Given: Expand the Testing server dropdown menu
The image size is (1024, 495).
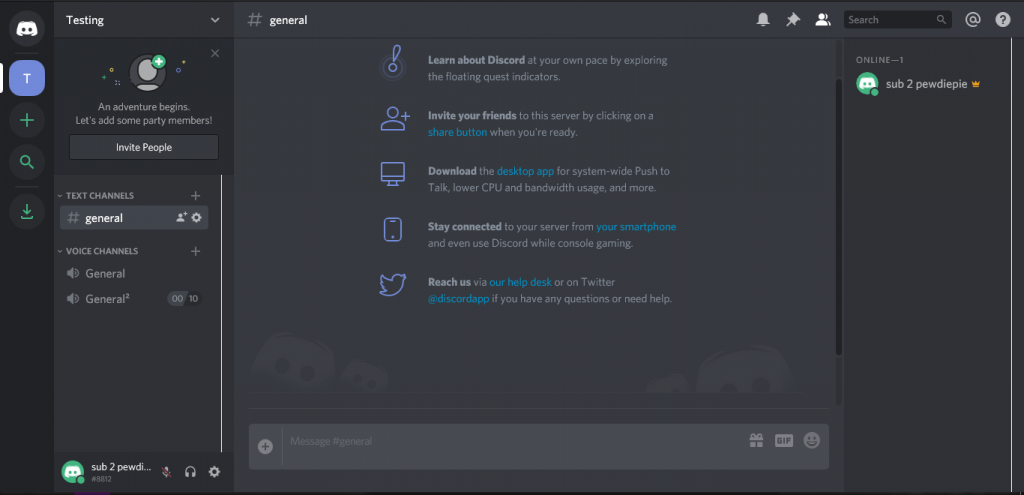Looking at the screenshot, I should point(215,20).
